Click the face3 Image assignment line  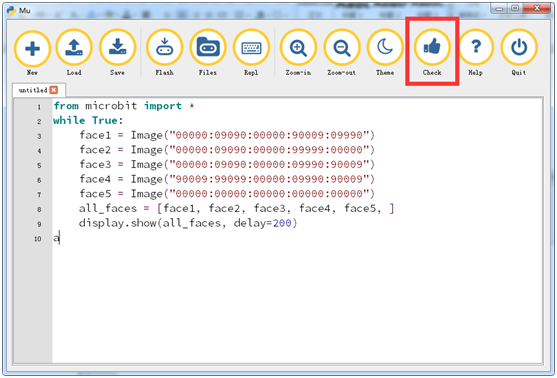[227, 164]
